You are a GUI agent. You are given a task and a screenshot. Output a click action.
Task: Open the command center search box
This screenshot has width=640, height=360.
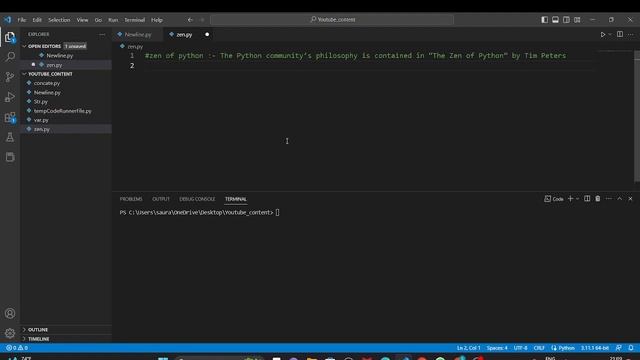[x=332, y=20]
